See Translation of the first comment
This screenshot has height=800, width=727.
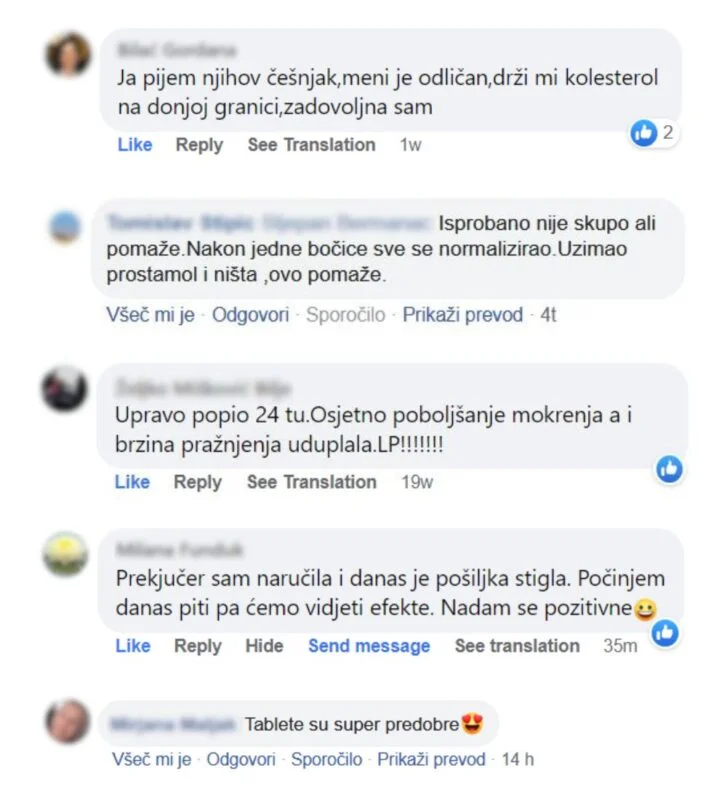pos(311,145)
